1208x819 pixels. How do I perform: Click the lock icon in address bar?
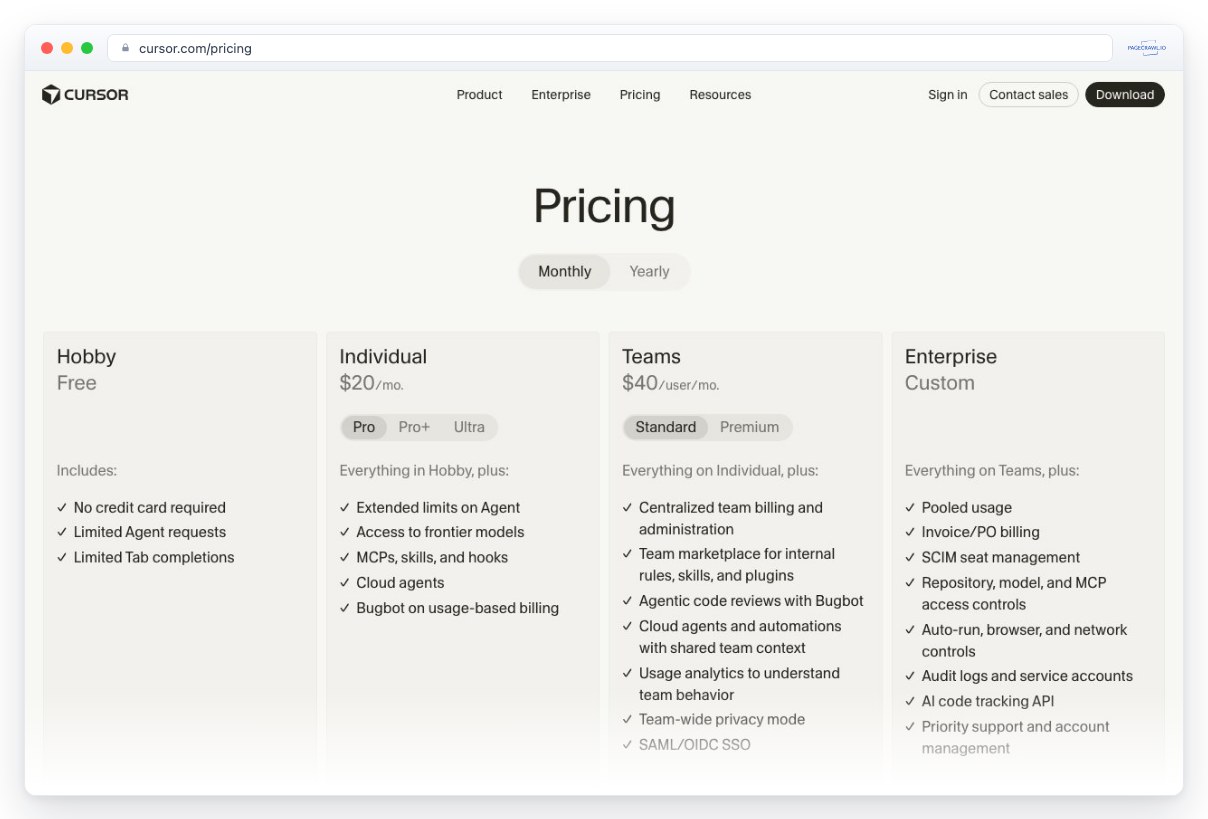126,48
